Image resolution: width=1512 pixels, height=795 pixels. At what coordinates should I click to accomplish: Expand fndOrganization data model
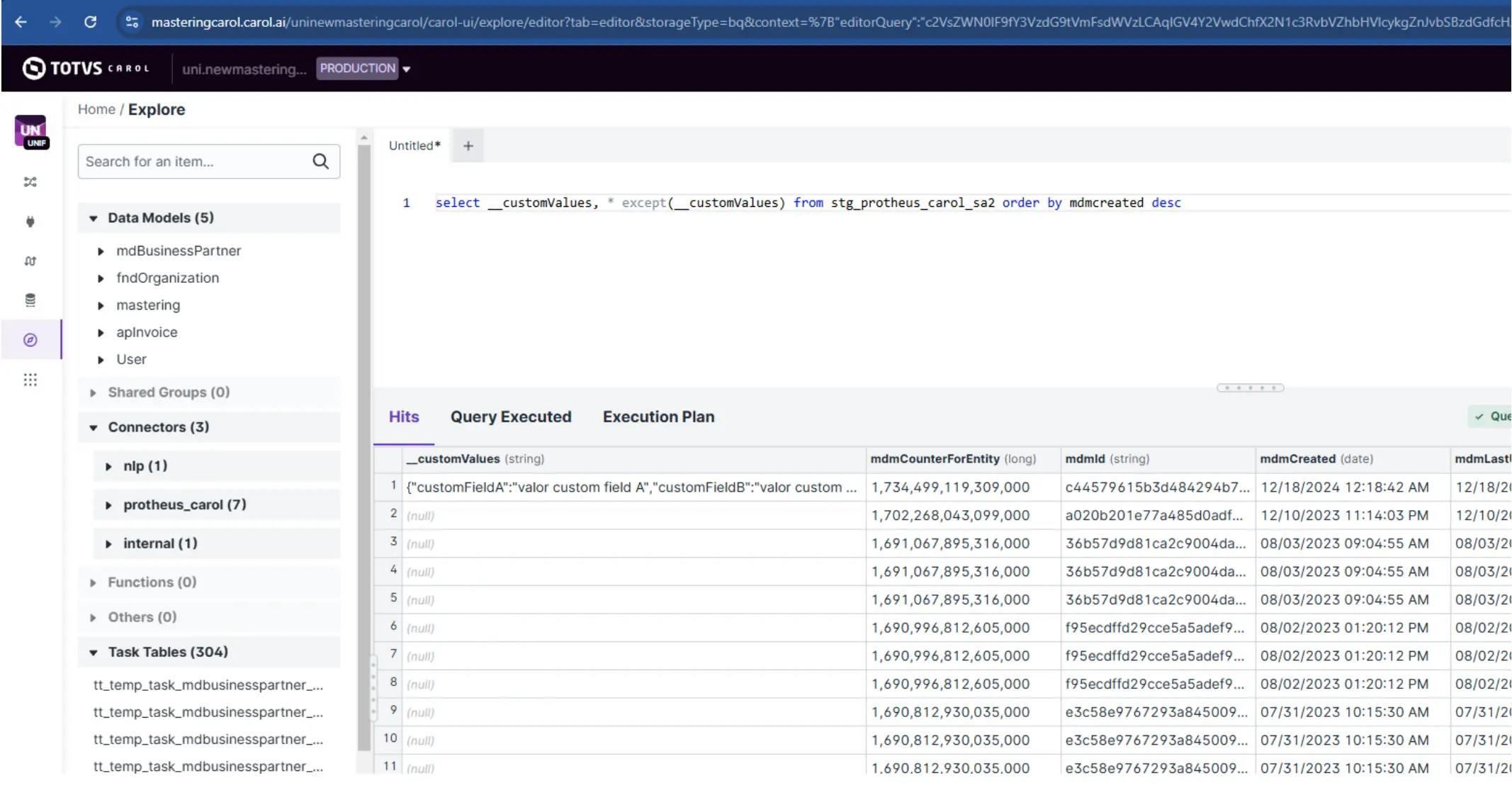101,278
